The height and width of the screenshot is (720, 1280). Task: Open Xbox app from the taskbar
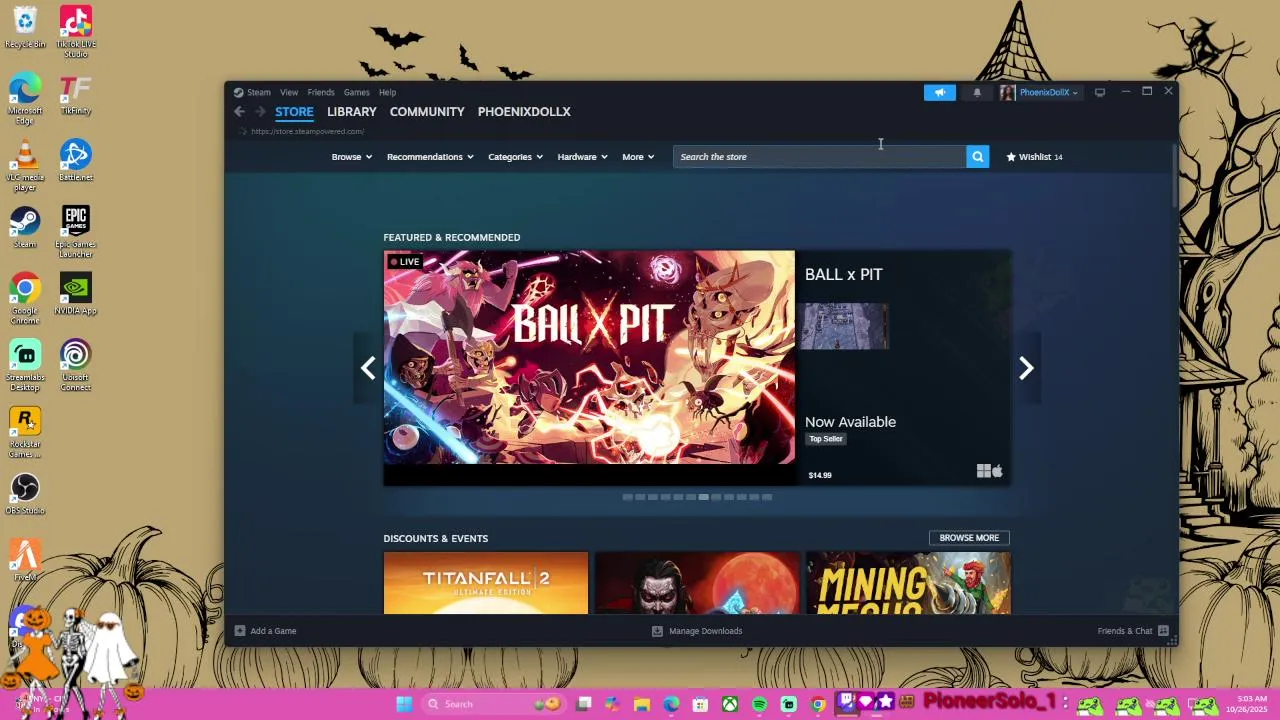click(x=730, y=704)
